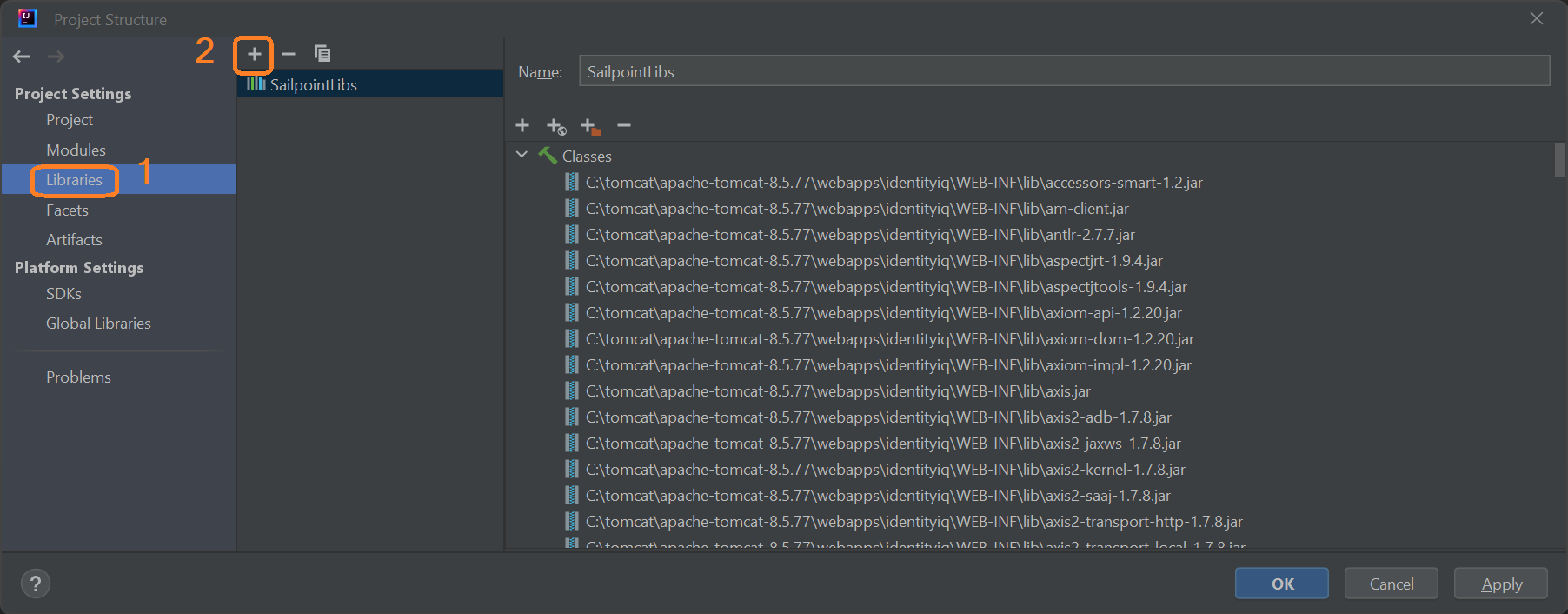
Task: Add a new project library
Action: [x=254, y=54]
